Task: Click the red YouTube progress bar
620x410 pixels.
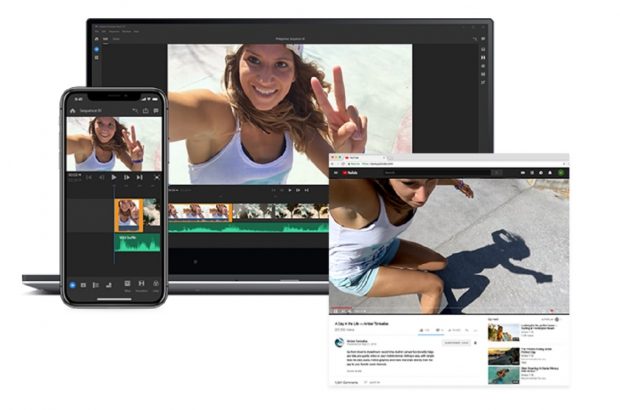Action: [x=341, y=307]
